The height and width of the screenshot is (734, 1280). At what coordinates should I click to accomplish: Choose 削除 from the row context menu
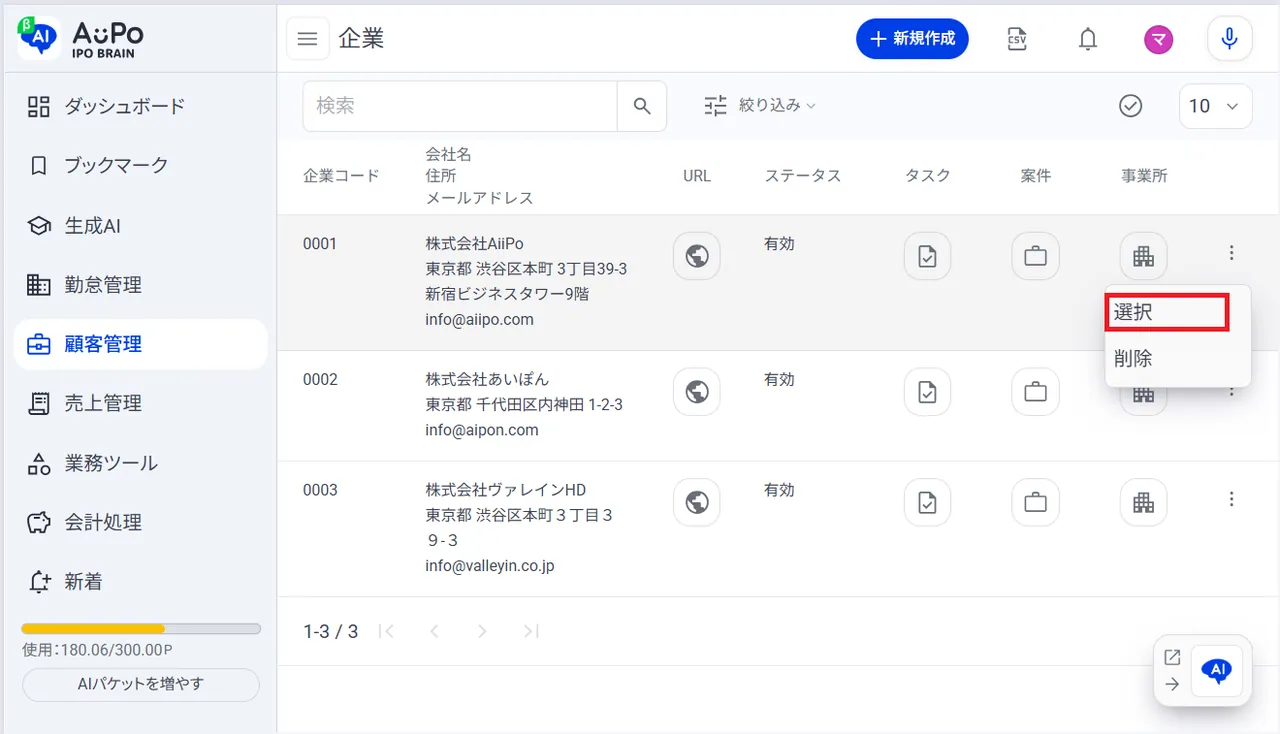pyautogui.click(x=1178, y=359)
